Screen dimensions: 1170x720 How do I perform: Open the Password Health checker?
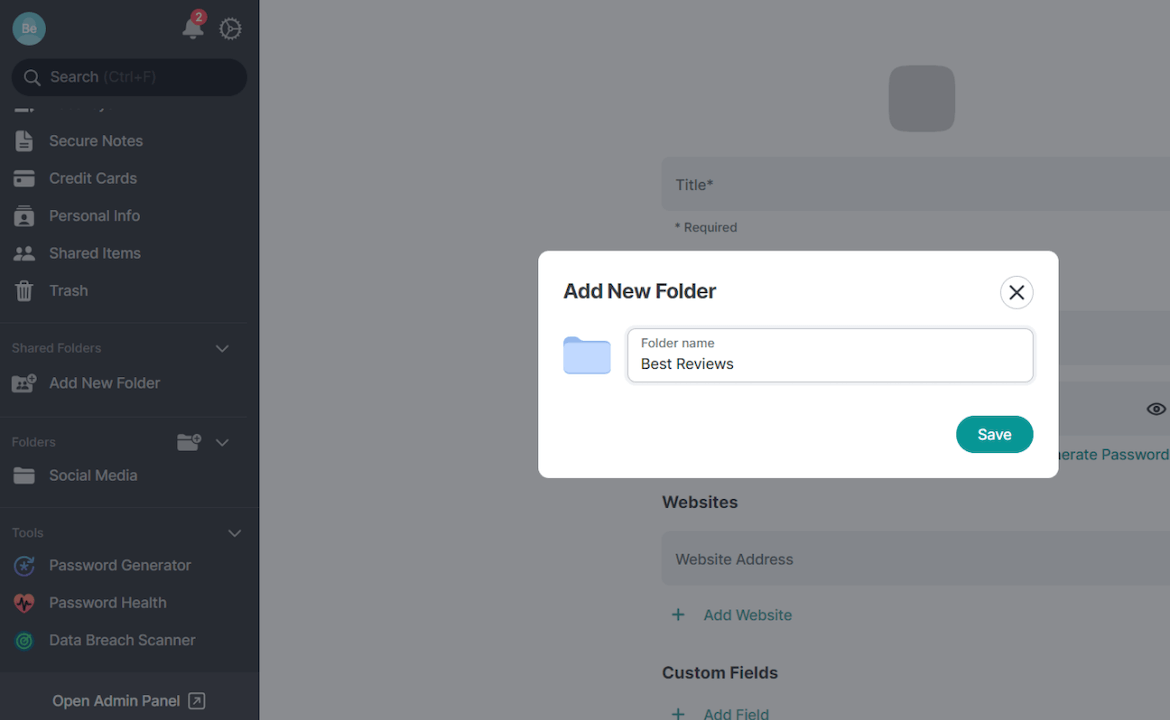click(x=107, y=602)
